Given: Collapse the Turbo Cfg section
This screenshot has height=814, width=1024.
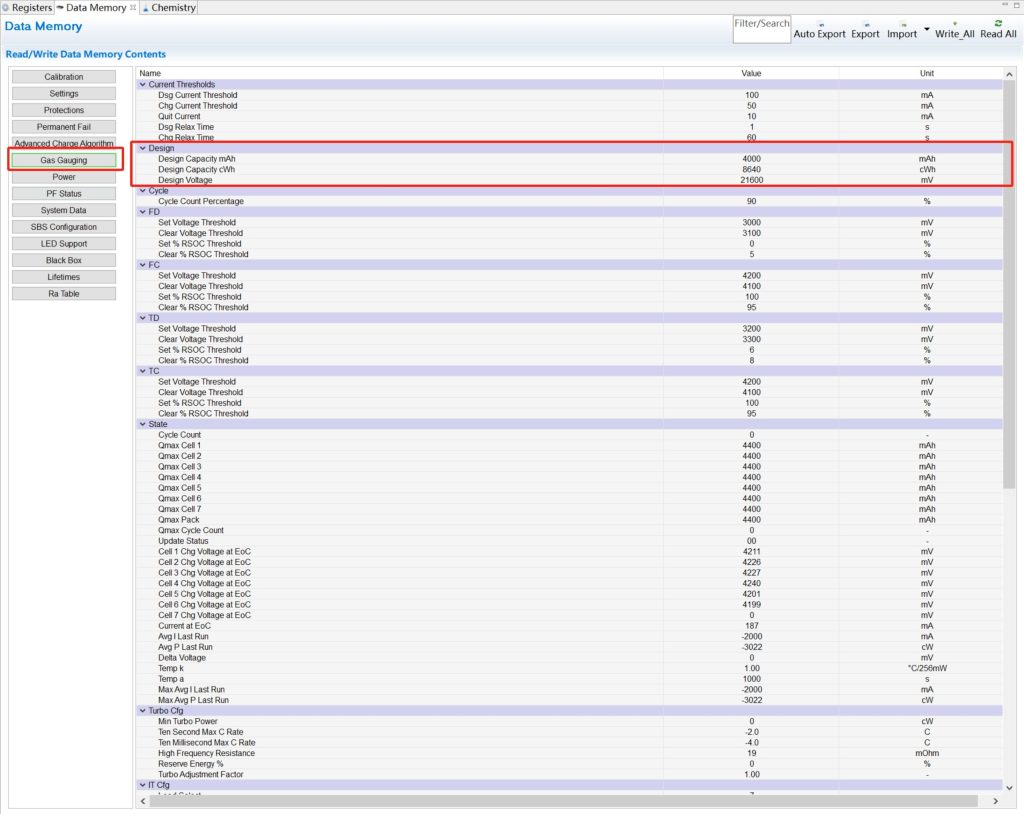Looking at the screenshot, I should 142,711.
